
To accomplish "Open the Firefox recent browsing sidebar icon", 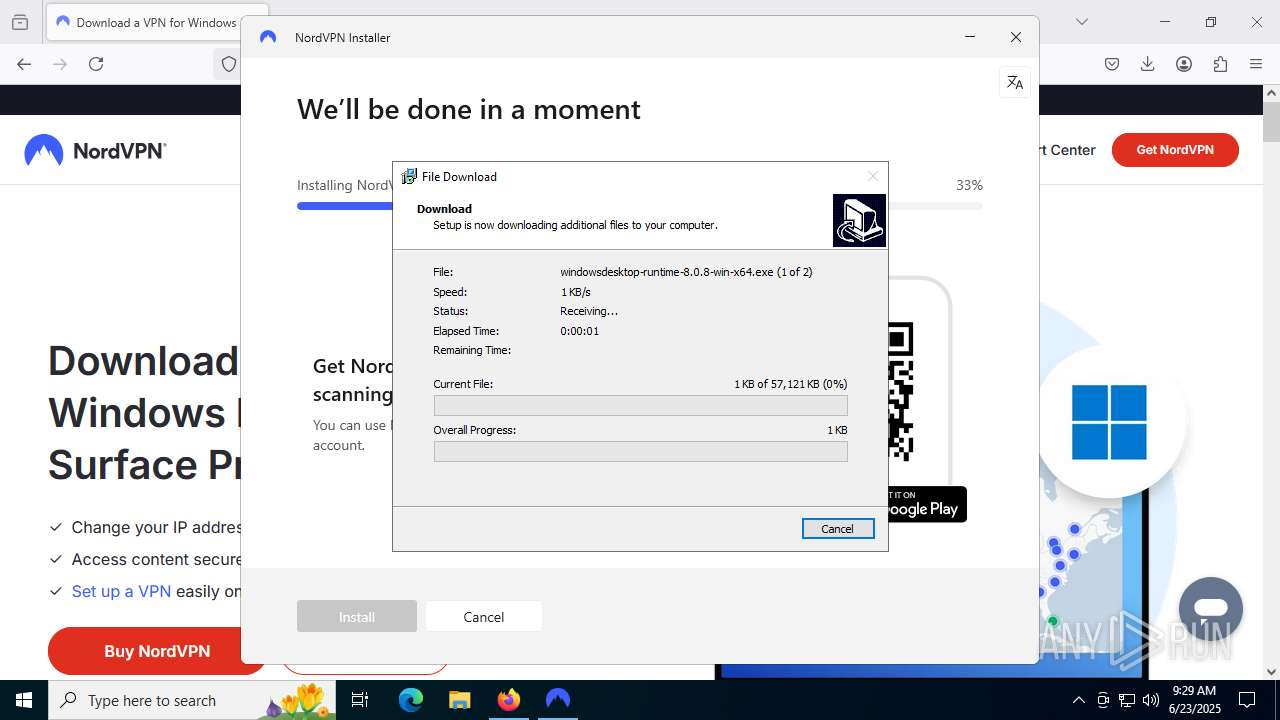I will point(20,22).
